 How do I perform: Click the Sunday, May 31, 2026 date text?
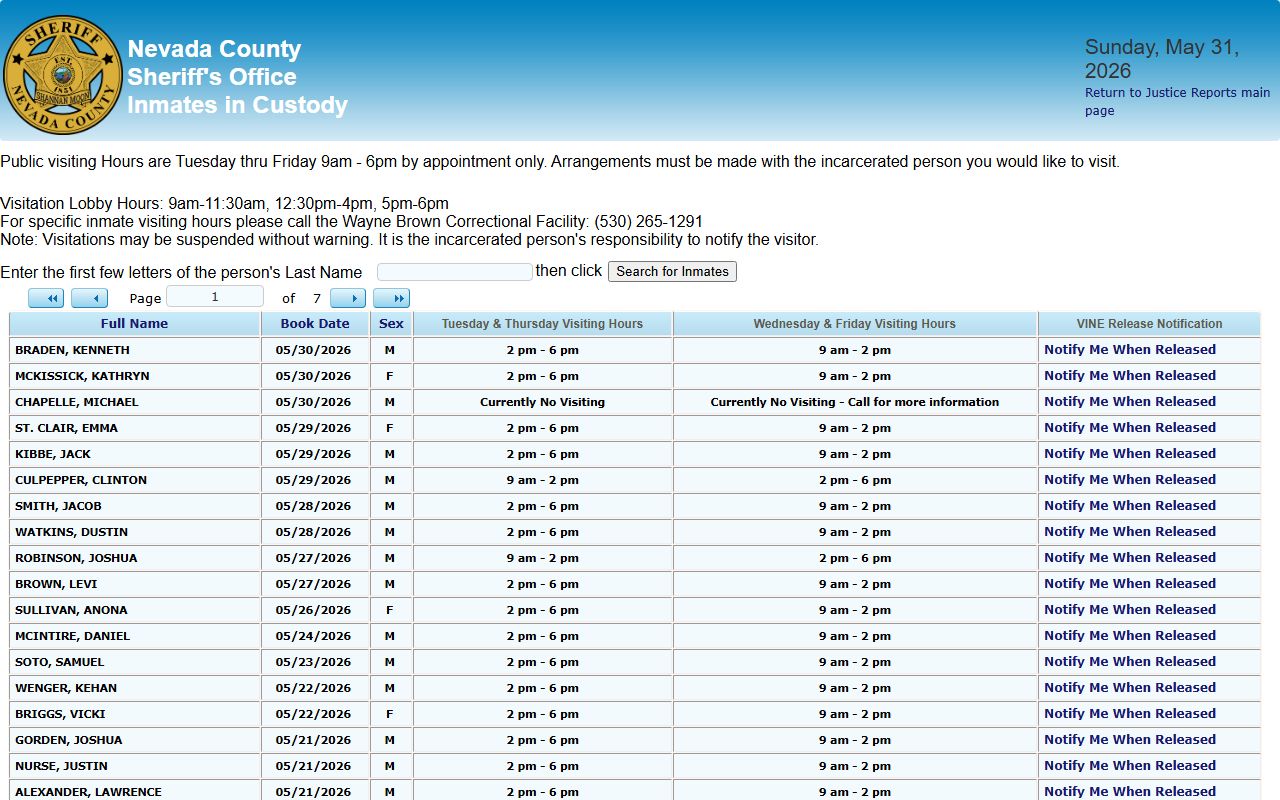[1162, 59]
